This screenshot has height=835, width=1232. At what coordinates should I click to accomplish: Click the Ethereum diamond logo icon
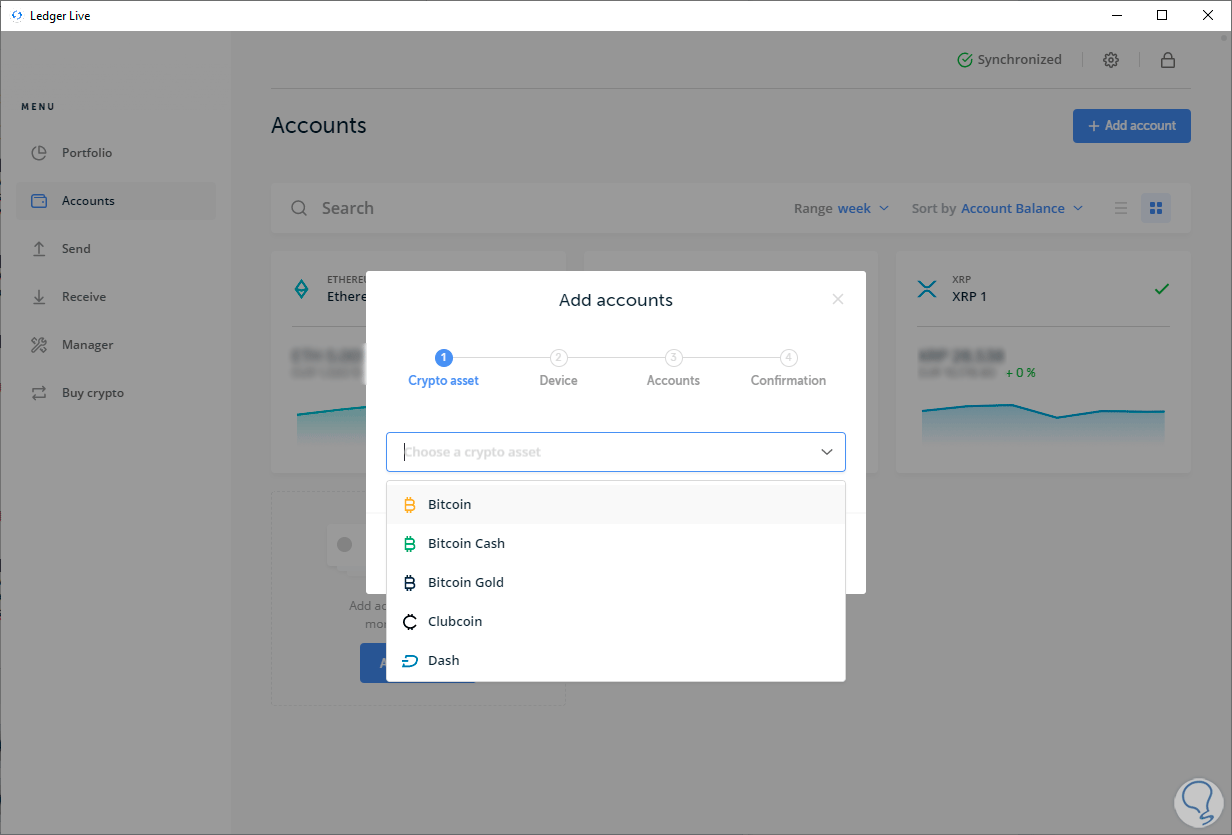(x=301, y=289)
